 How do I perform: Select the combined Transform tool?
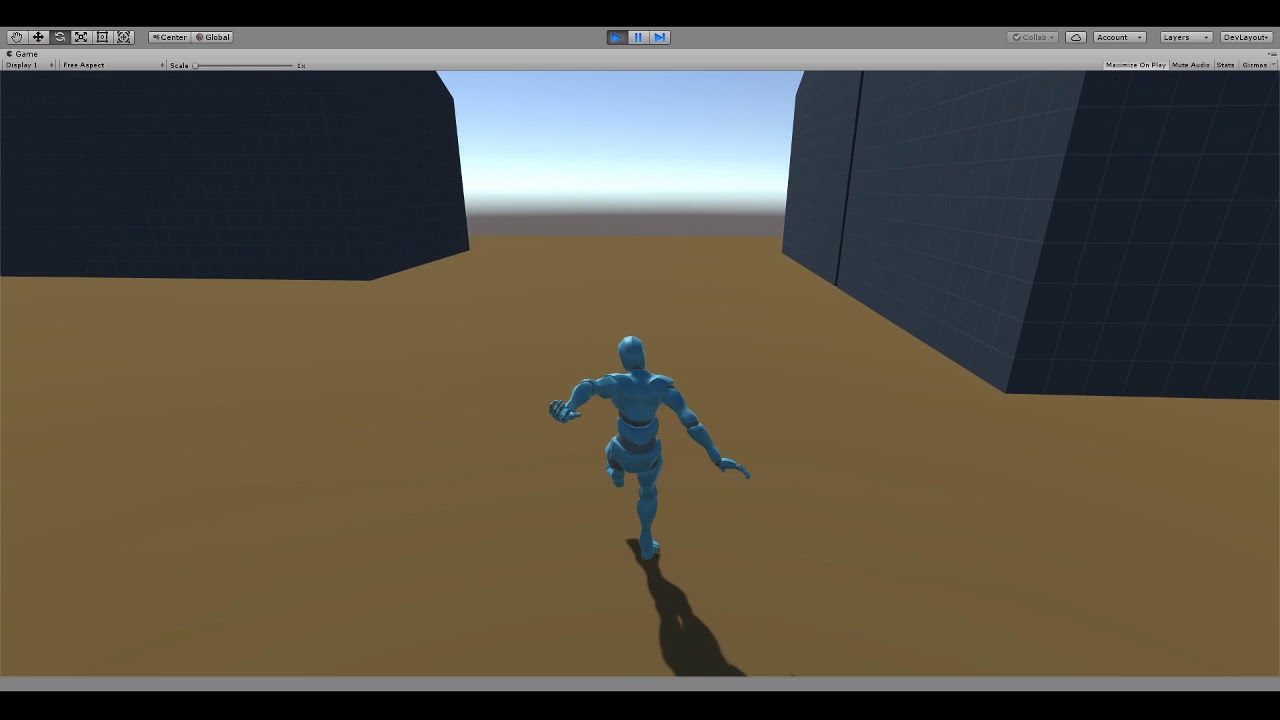click(x=124, y=37)
